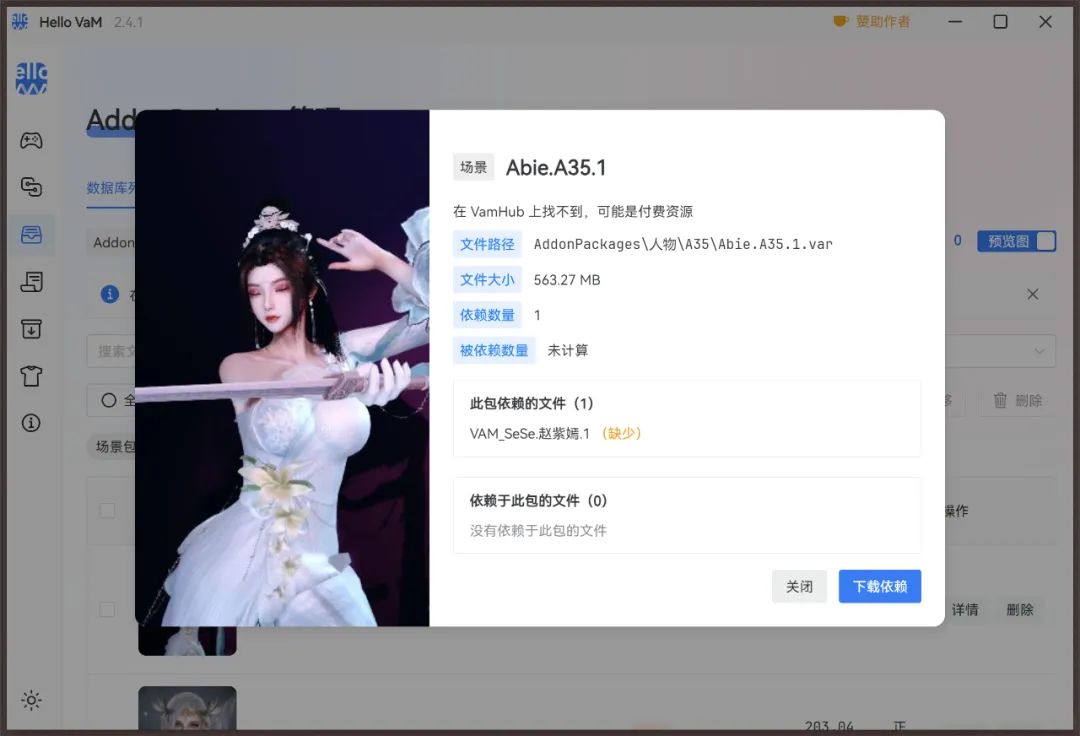Select the radio button below the search box
The image size is (1080, 736).
click(109, 400)
